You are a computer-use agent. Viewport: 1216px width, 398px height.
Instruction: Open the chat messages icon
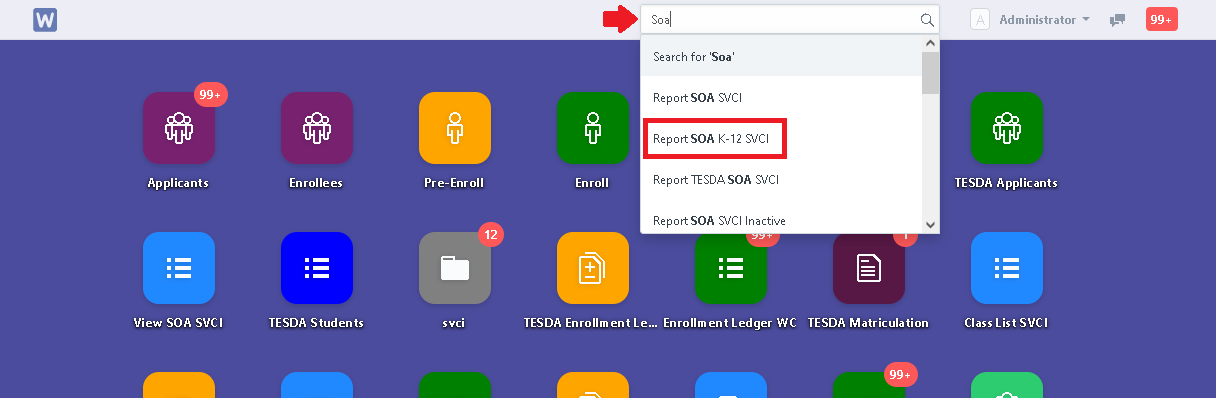(1118, 20)
